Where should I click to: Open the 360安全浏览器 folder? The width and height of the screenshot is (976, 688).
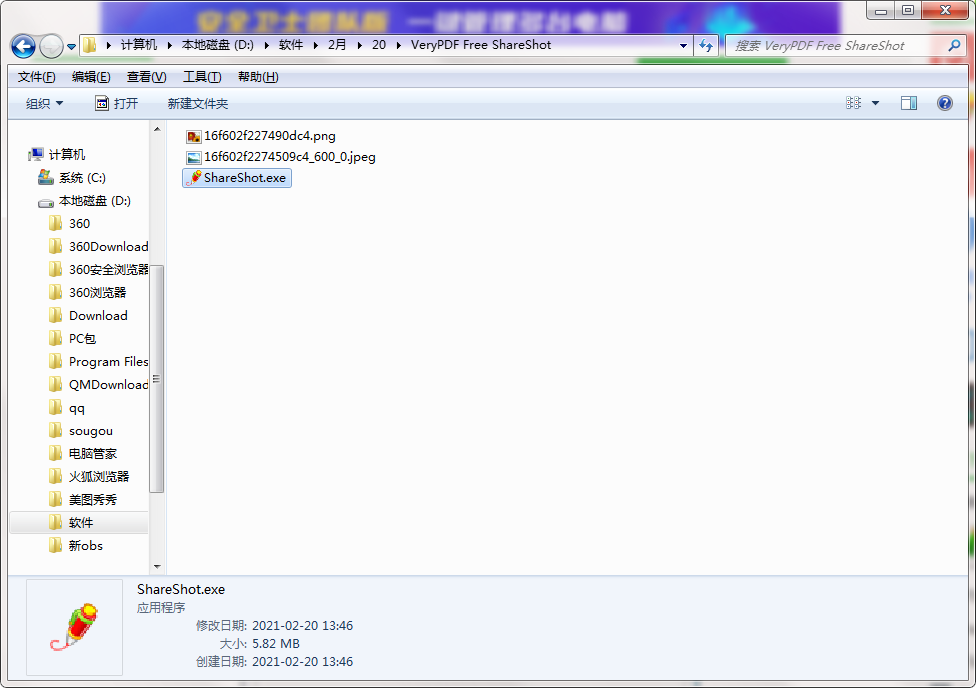click(x=108, y=270)
